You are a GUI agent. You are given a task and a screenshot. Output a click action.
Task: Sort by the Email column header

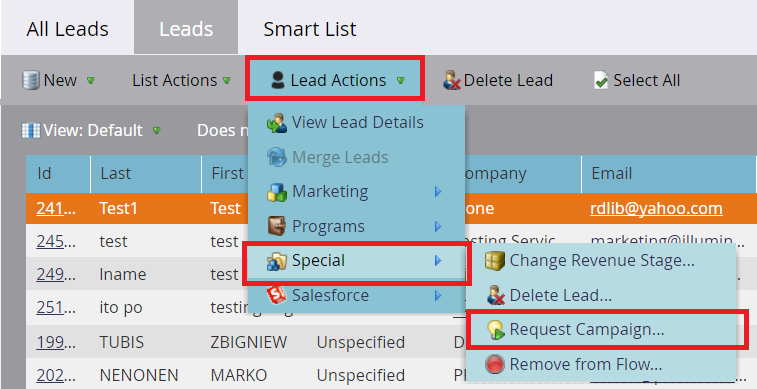tap(669, 174)
